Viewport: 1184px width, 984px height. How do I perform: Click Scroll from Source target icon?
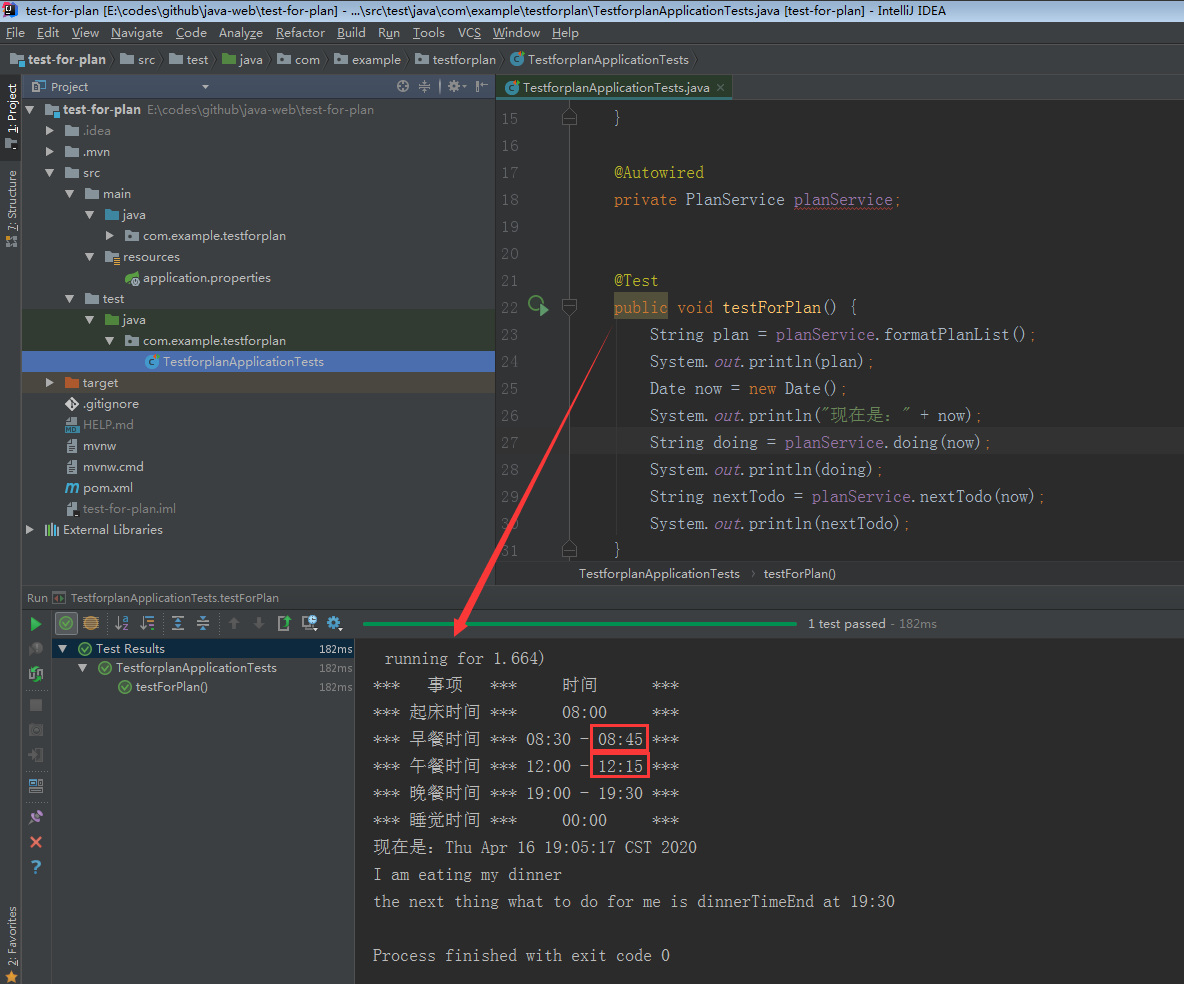pos(403,87)
